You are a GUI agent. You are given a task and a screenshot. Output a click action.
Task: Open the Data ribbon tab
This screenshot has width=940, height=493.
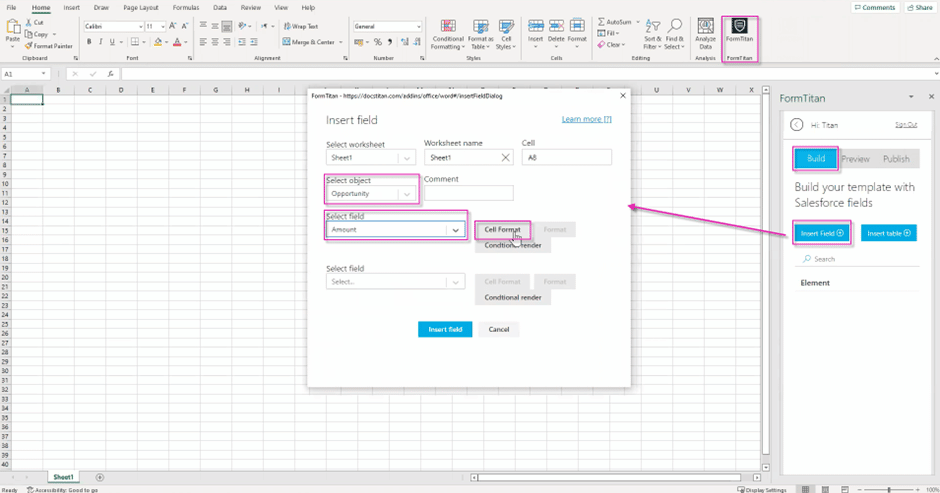pos(220,8)
